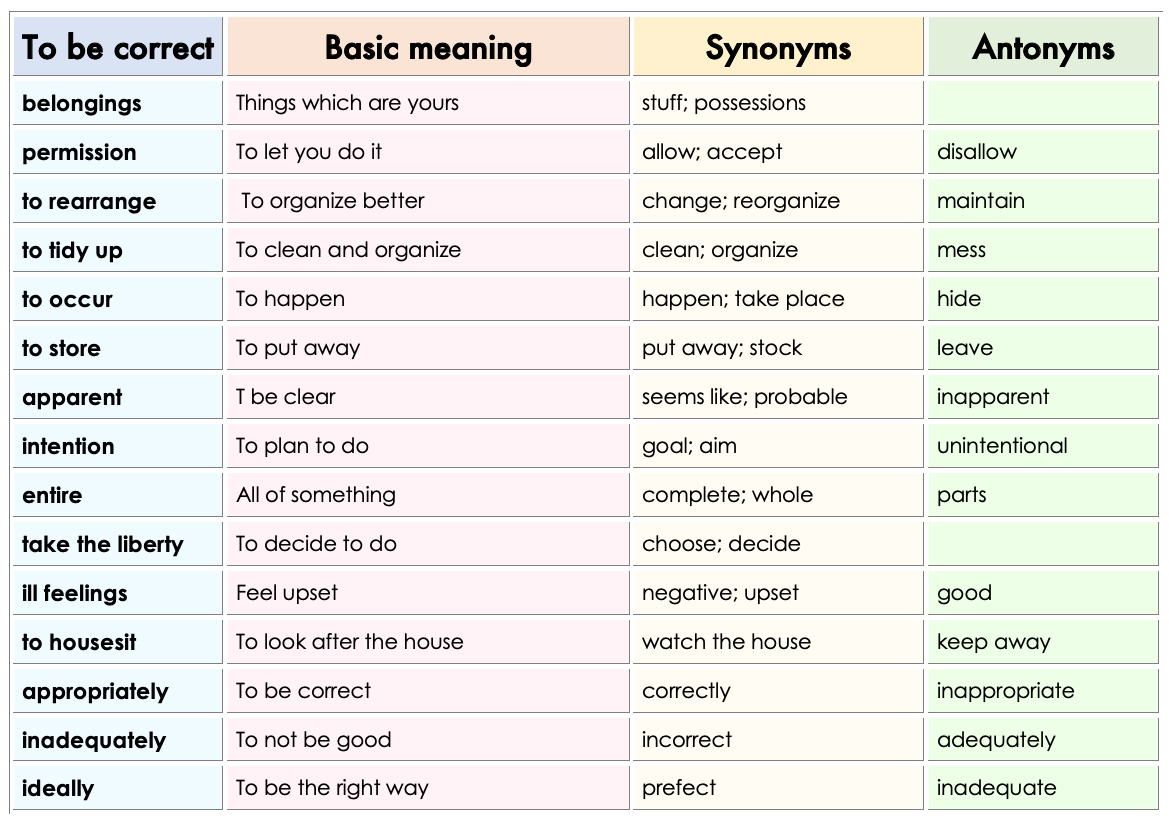
Task: Select the 'permission' word cell
Action: point(118,151)
